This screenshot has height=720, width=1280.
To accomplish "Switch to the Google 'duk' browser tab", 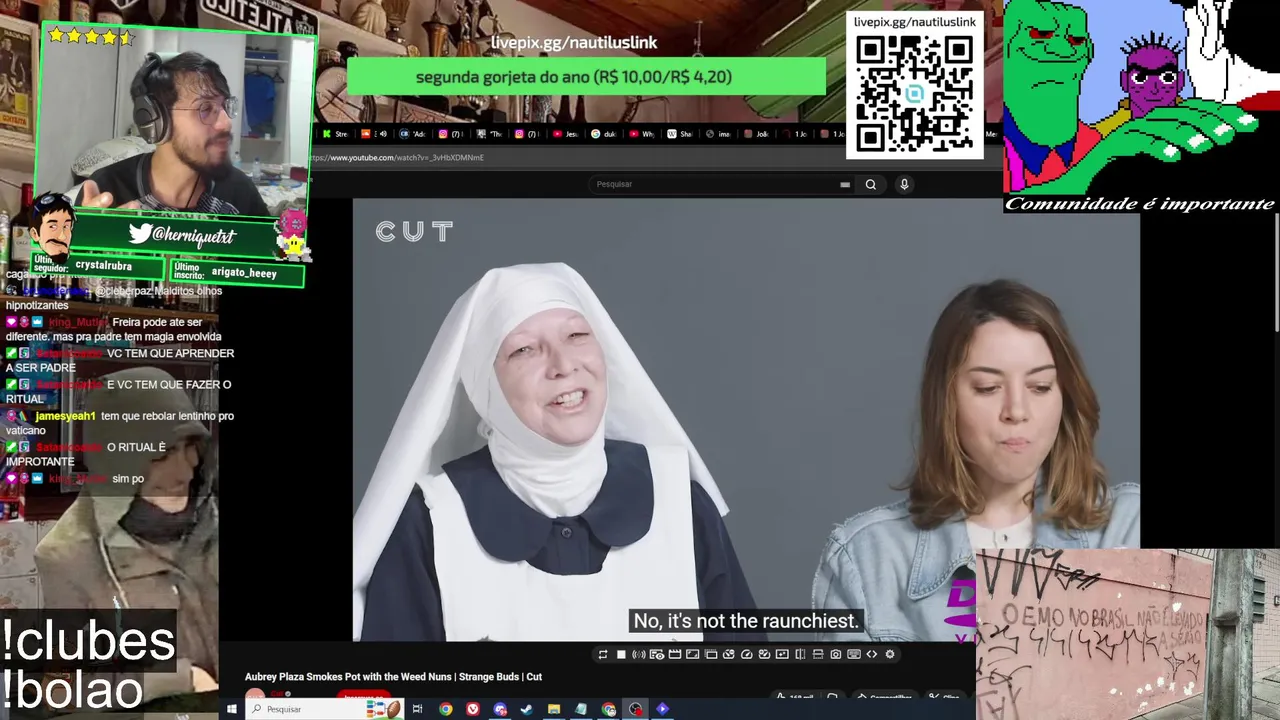I will 603,134.
